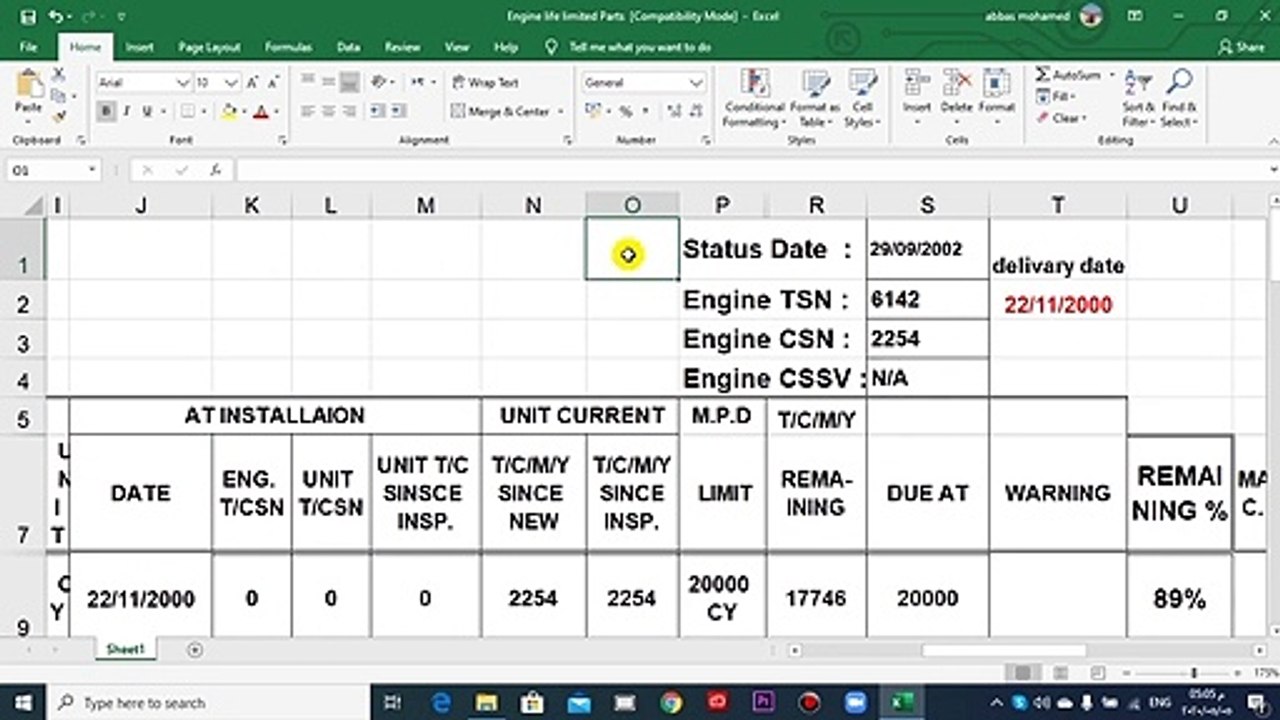This screenshot has height=720, width=1280.
Task: Expand the Merge & Center dropdown arrow
Action: coord(561,112)
